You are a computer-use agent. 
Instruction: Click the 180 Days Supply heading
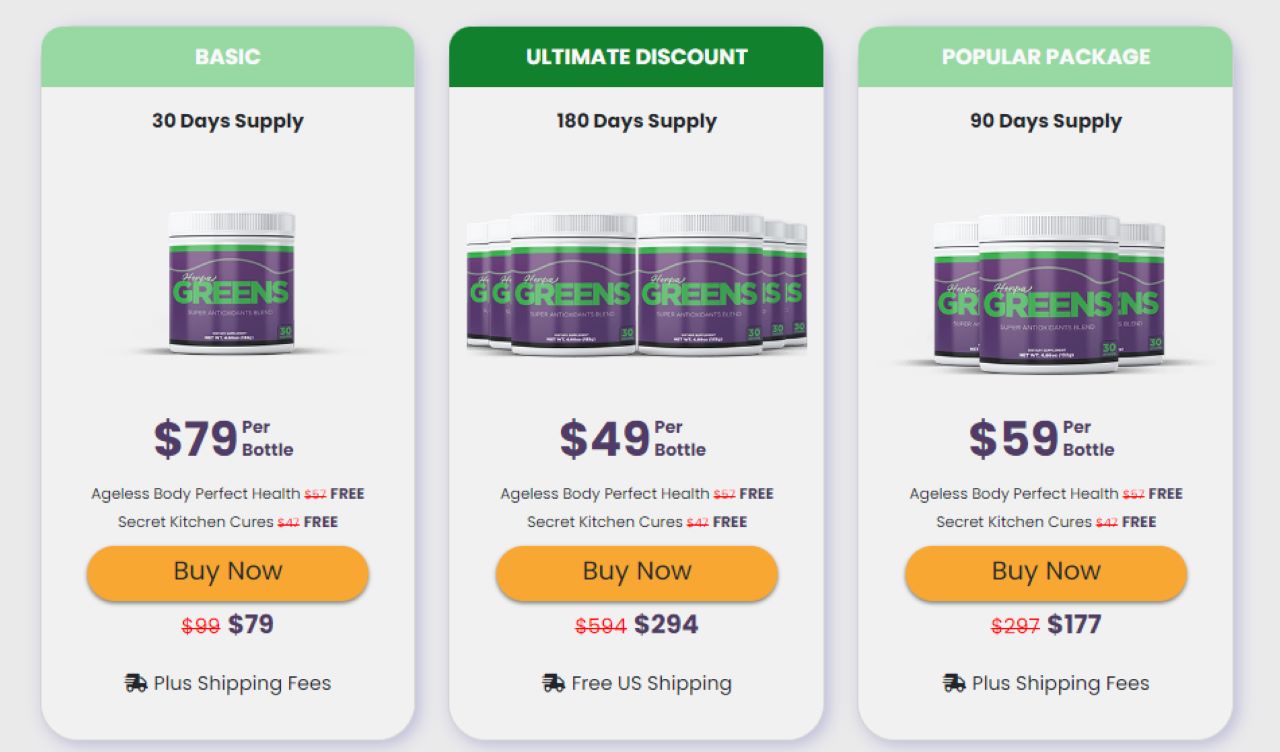(637, 121)
